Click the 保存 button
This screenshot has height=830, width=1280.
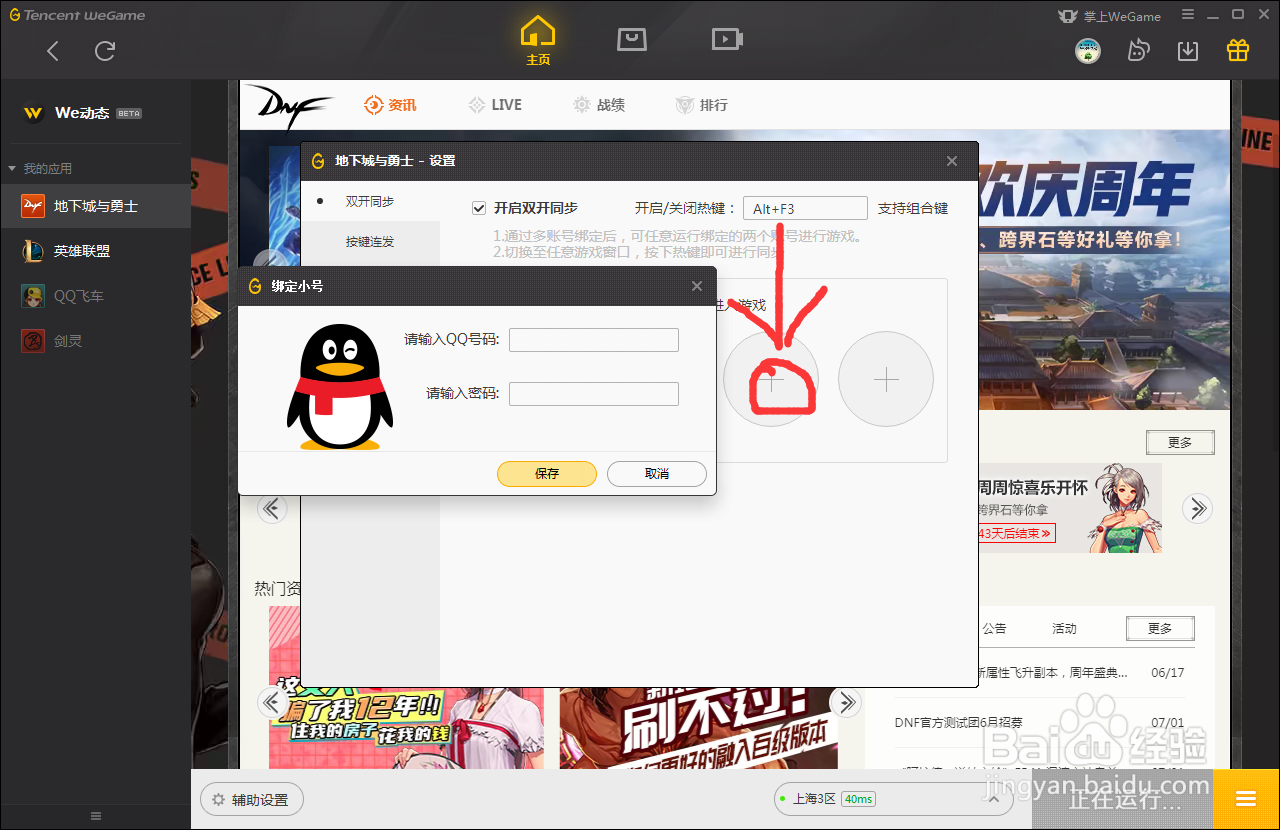(547, 474)
